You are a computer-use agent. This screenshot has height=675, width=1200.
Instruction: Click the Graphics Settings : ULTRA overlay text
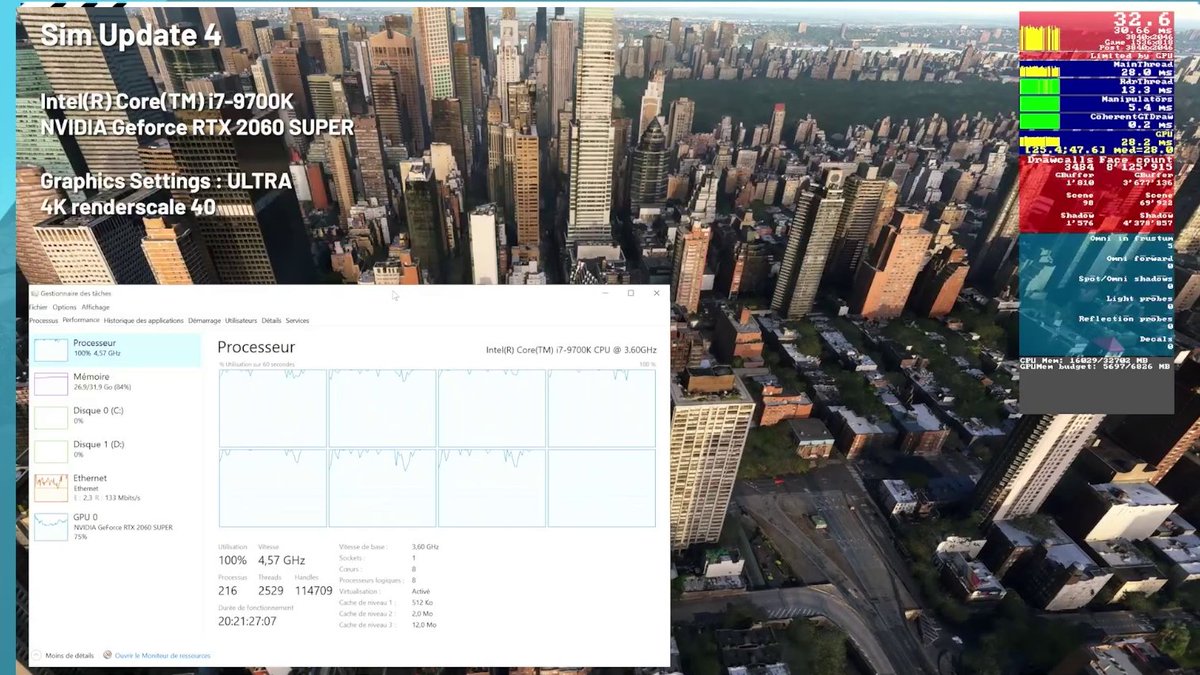click(x=166, y=181)
